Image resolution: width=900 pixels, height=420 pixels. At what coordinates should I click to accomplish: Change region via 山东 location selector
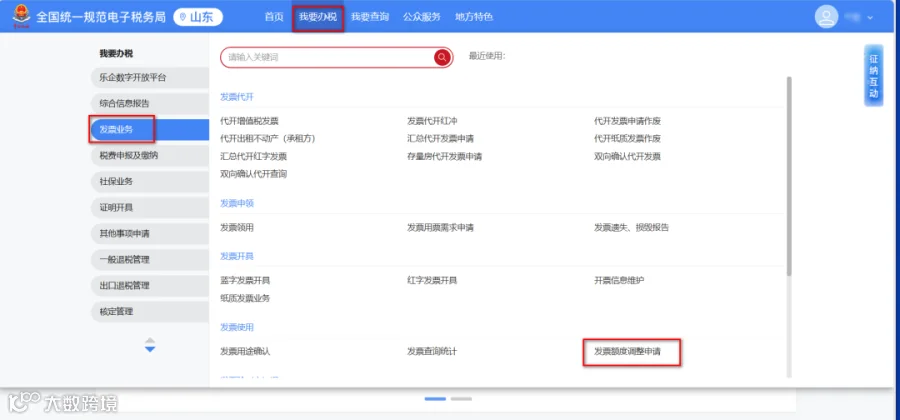tap(198, 17)
